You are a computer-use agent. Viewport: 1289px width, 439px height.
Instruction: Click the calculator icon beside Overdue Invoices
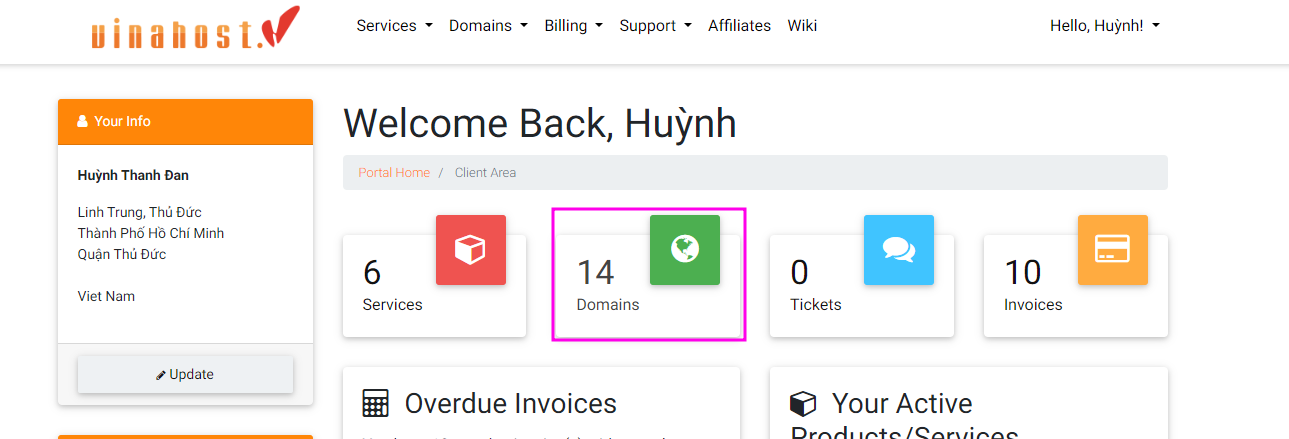tap(375, 404)
